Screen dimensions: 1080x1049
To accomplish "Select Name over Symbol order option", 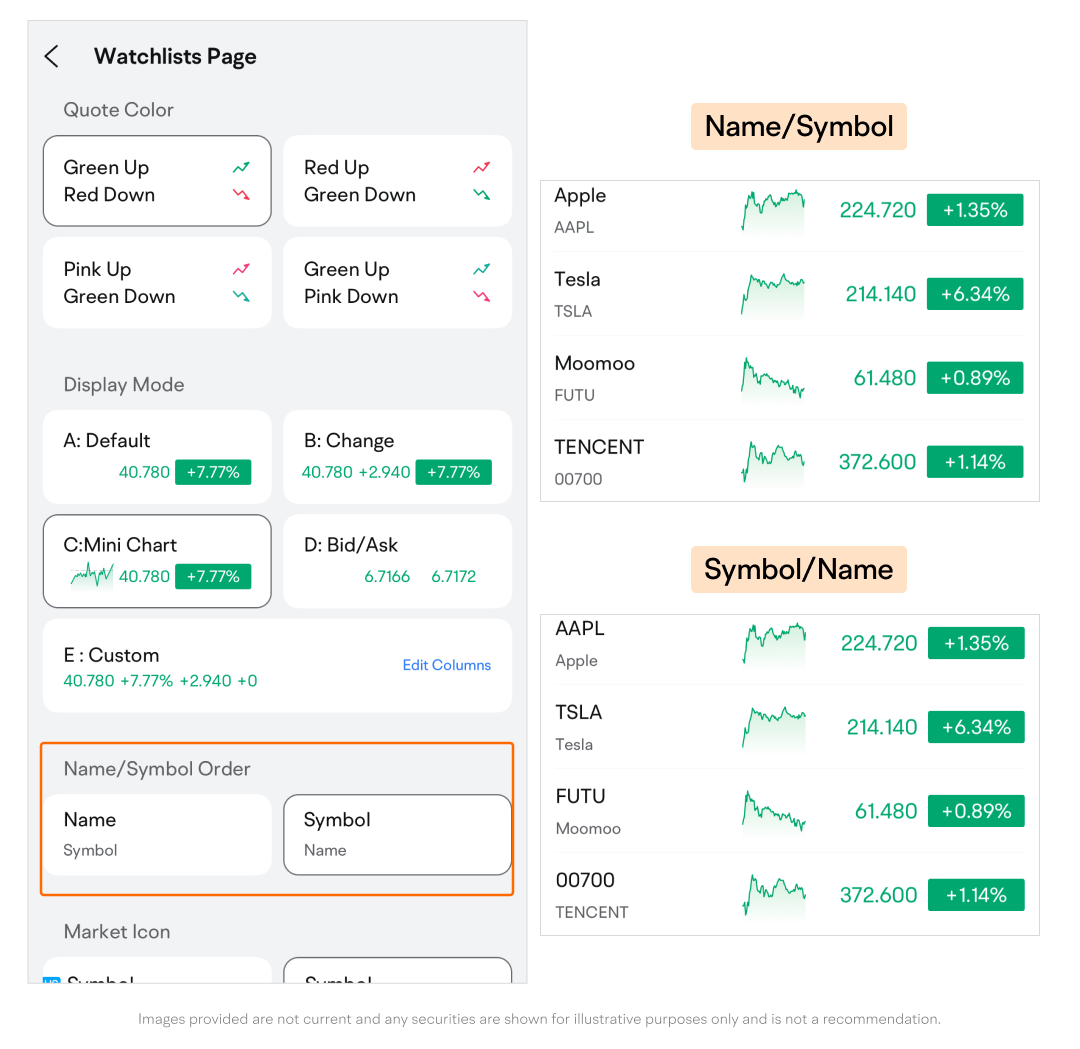I will pyautogui.click(x=157, y=835).
